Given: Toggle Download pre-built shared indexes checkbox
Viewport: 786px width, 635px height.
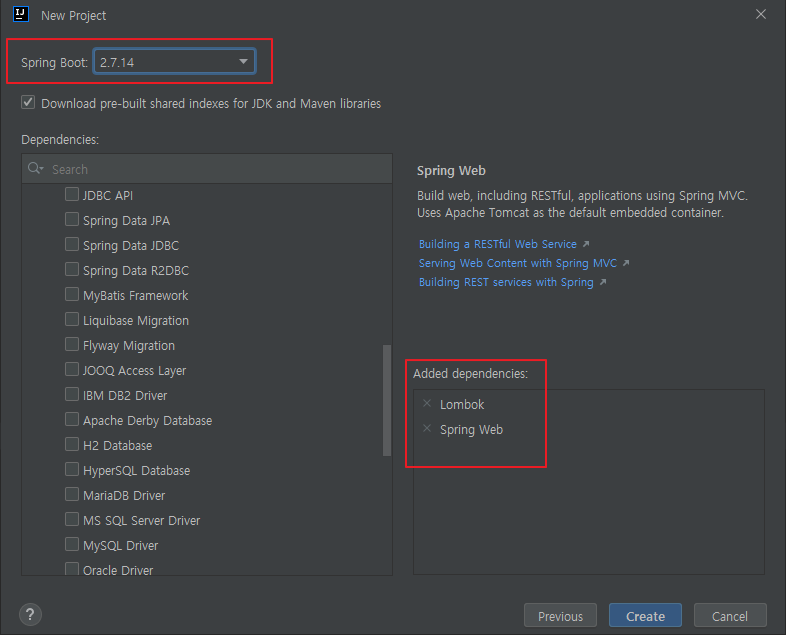Looking at the screenshot, I should tap(28, 103).
